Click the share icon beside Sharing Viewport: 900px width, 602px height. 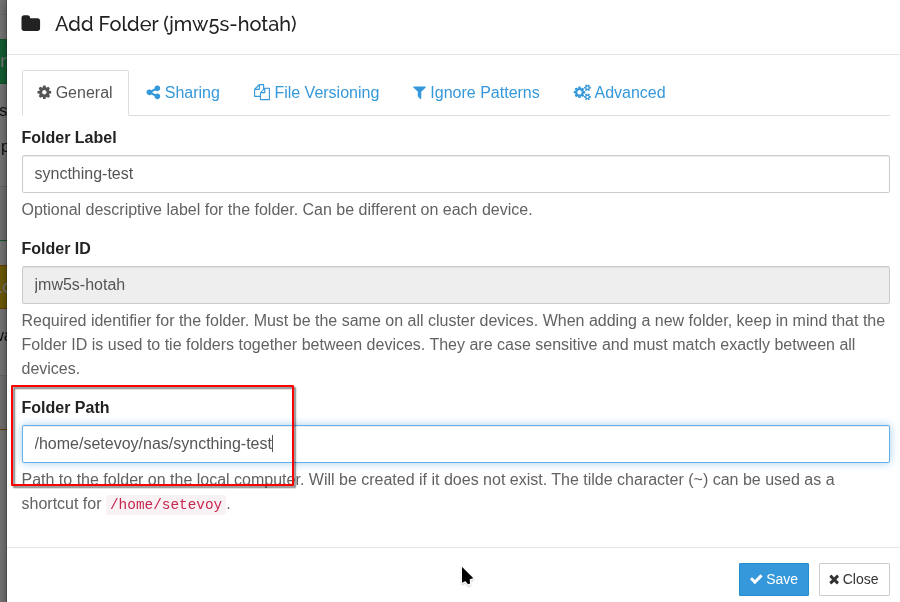153,92
